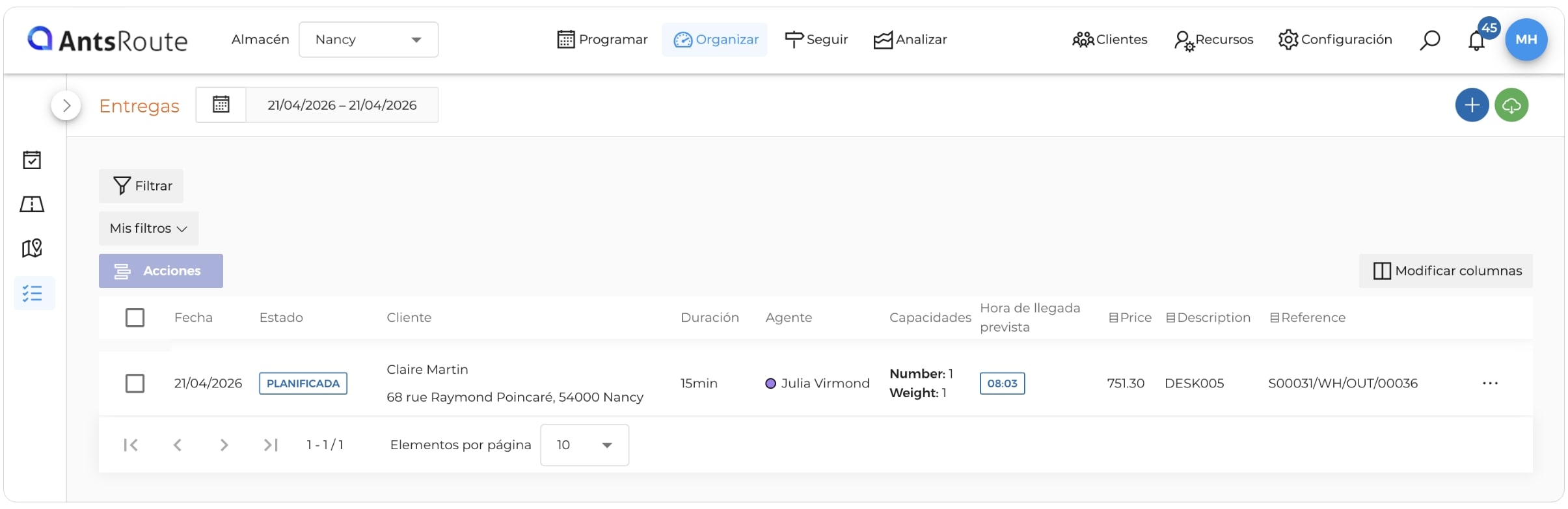Click the Price column header
Viewport: 1568px width, 509px height.
pyautogui.click(x=1130, y=318)
